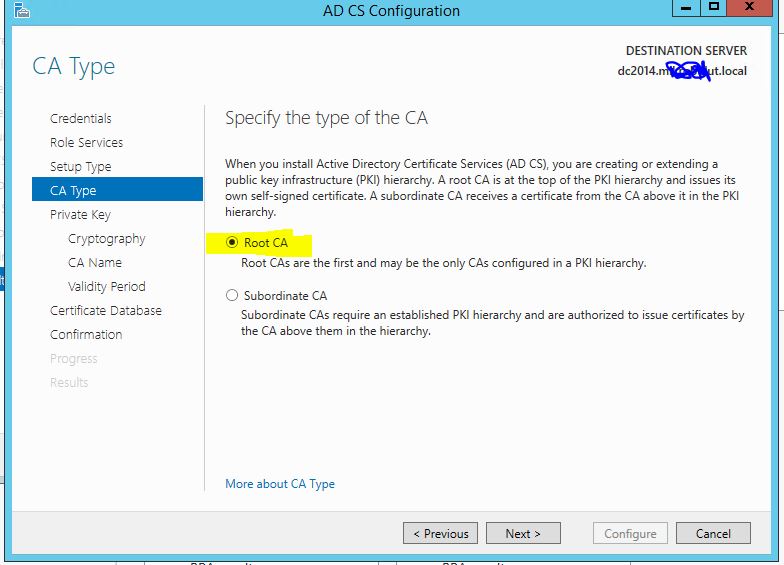Image resolution: width=784 pixels, height=565 pixels.
Task: Open the Cryptography sub-step
Action: pos(106,238)
